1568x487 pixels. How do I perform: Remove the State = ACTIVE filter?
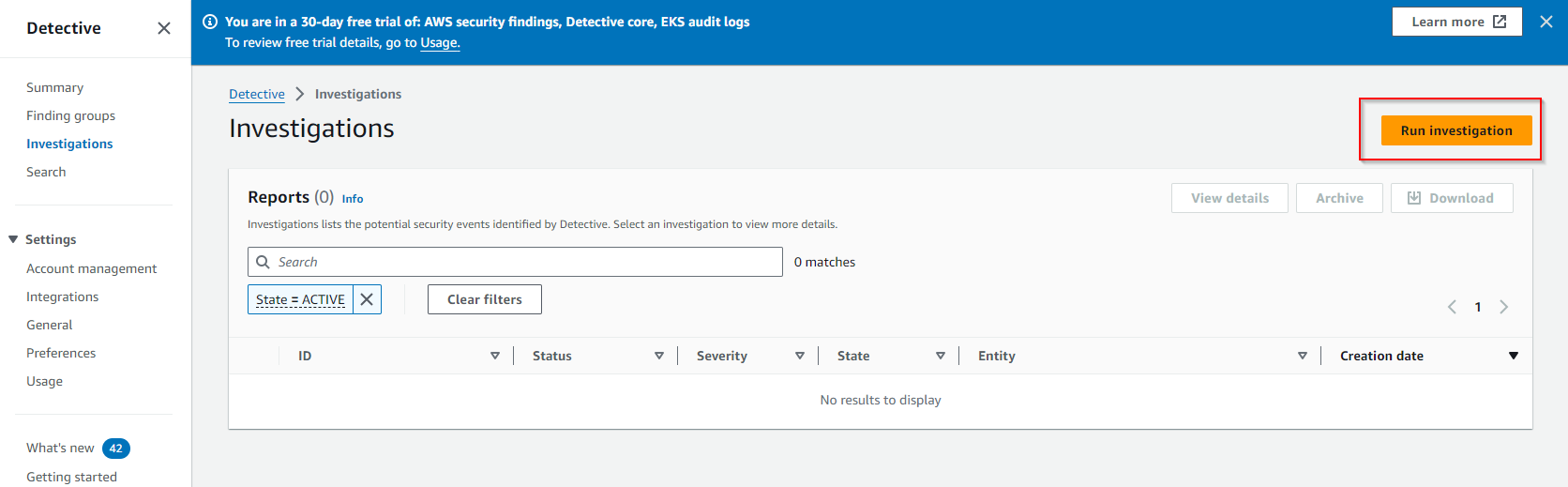(x=367, y=299)
